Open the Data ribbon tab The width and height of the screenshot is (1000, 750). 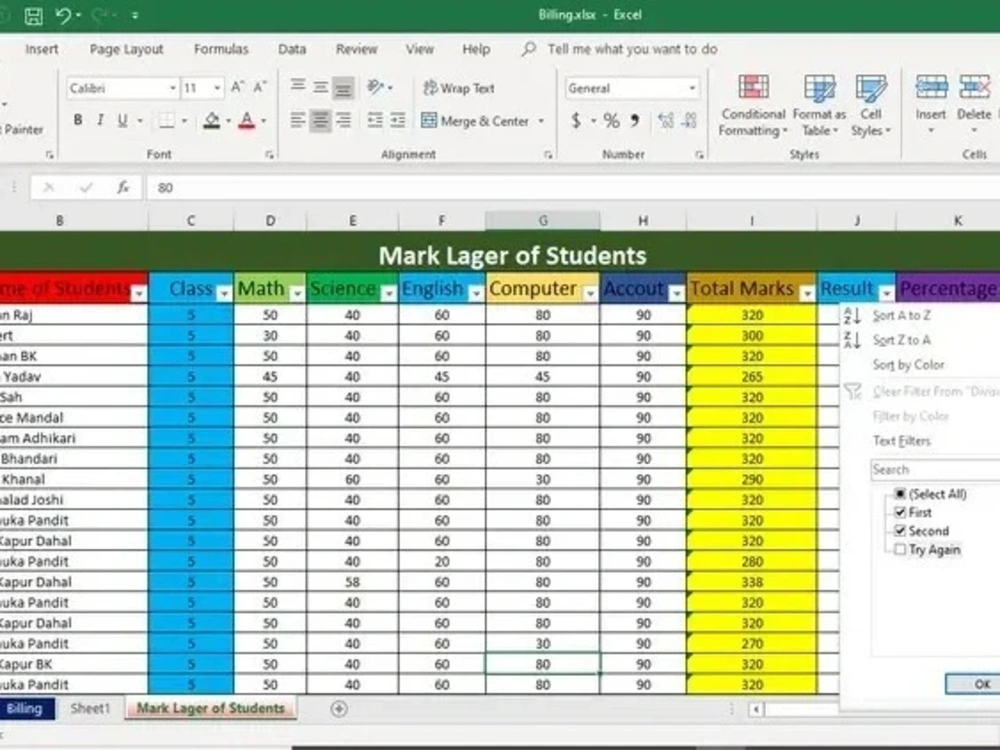coord(292,49)
